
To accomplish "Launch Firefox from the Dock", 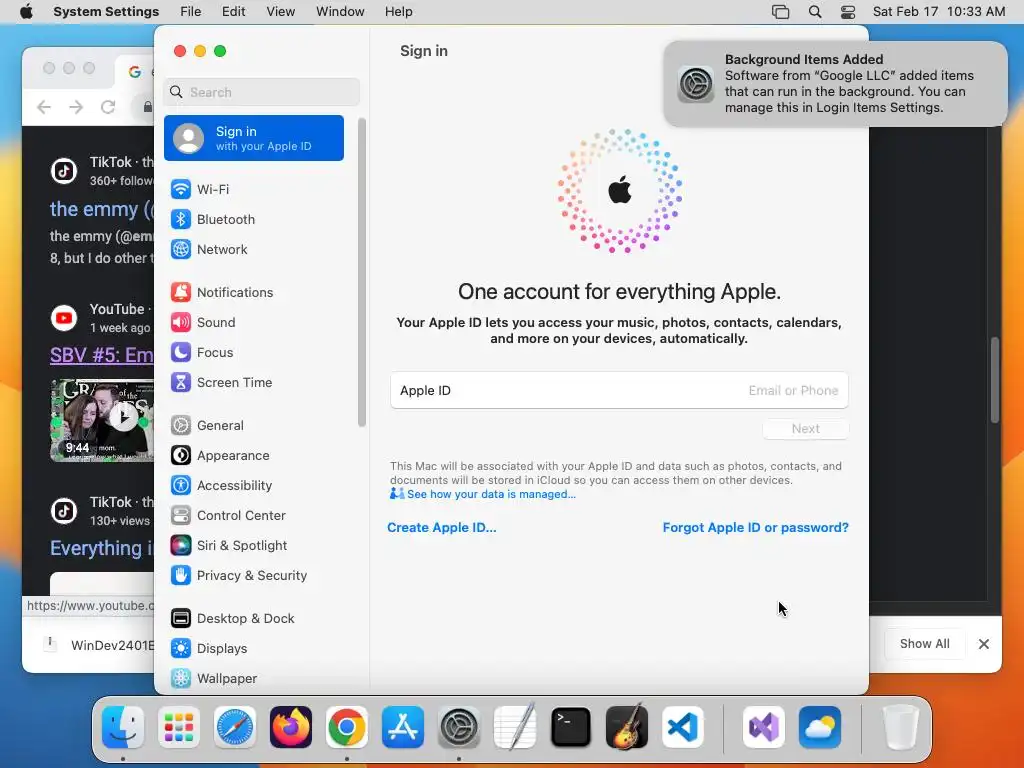I will click(x=291, y=727).
